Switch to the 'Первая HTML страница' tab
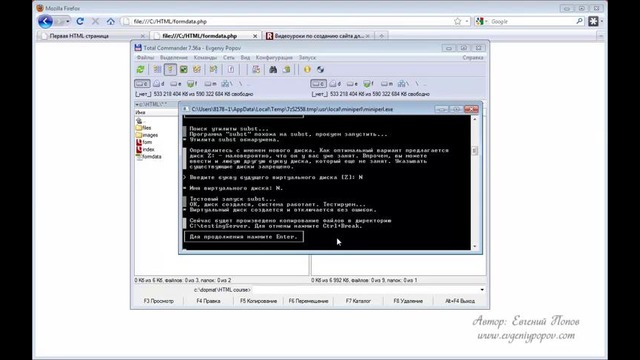 93,36
